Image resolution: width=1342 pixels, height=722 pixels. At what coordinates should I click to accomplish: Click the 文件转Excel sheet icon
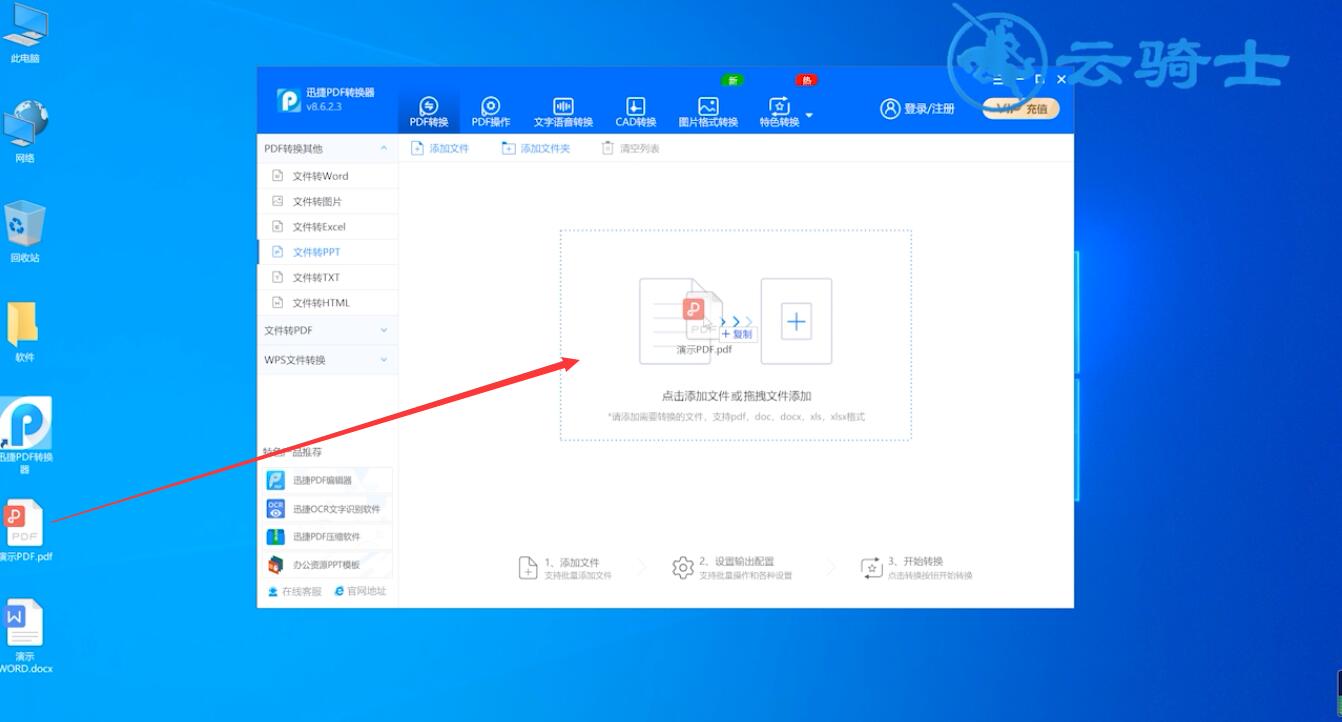click(x=278, y=226)
